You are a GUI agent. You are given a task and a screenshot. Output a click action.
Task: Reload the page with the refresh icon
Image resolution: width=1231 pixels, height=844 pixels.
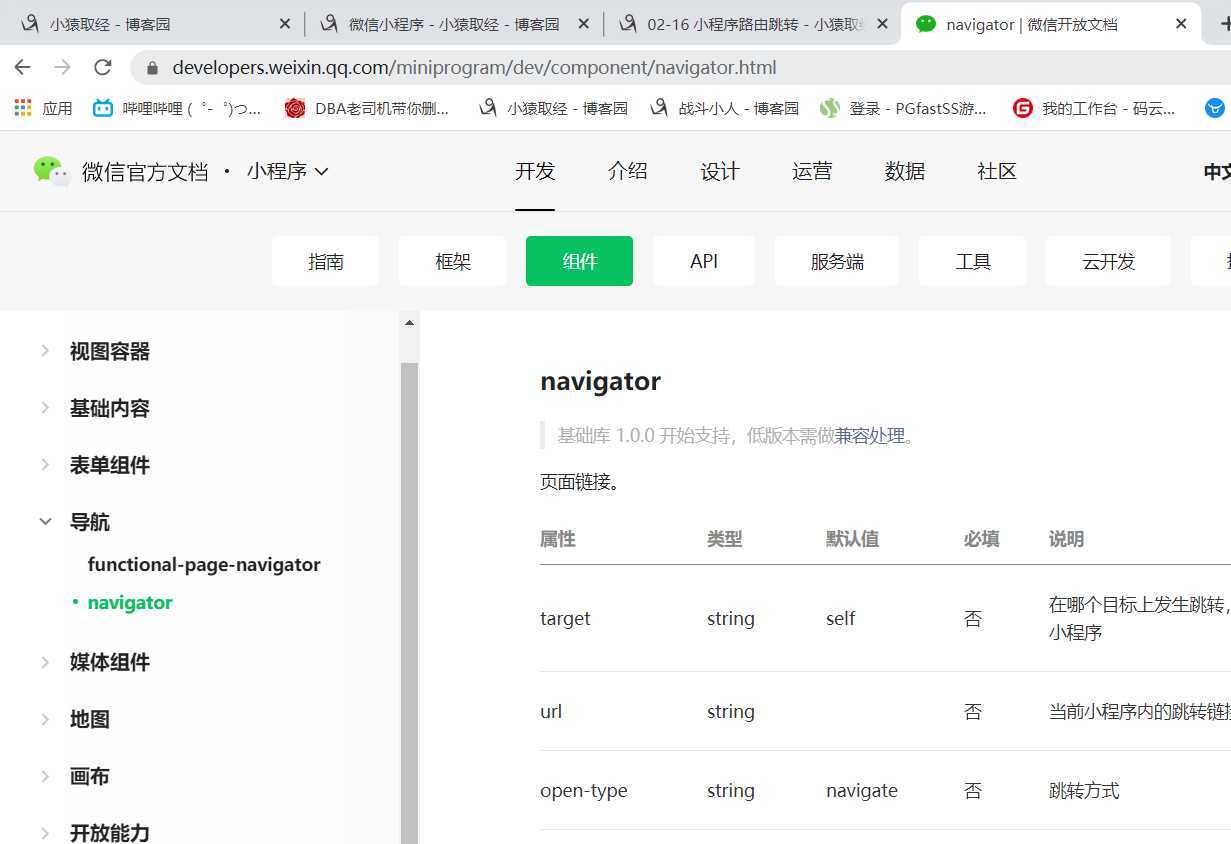coord(102,67)
